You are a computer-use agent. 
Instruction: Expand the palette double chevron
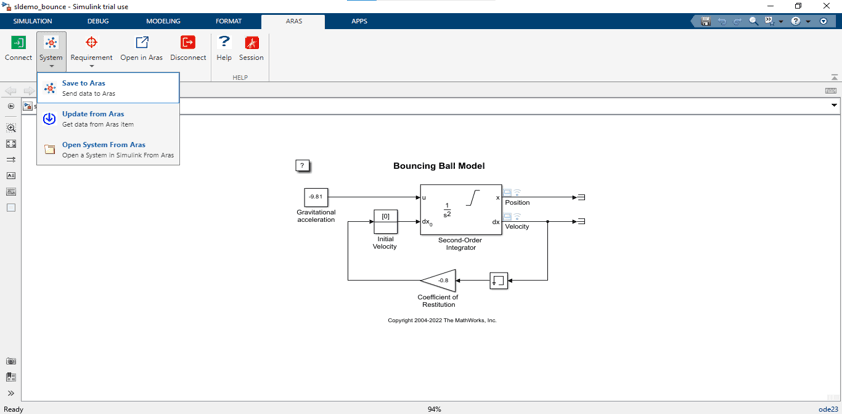coord(11,393)
